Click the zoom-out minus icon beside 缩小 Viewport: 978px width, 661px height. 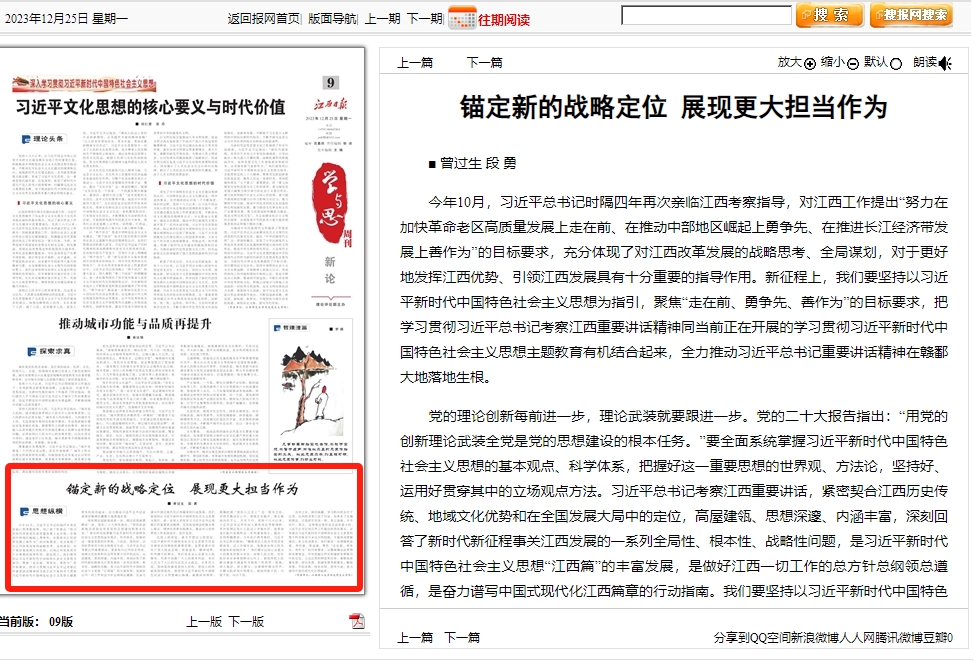853,63
